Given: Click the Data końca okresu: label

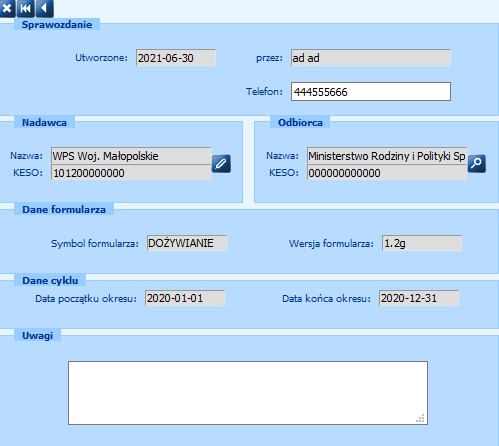Looking at the screenshot, I should tap(326, 298).
